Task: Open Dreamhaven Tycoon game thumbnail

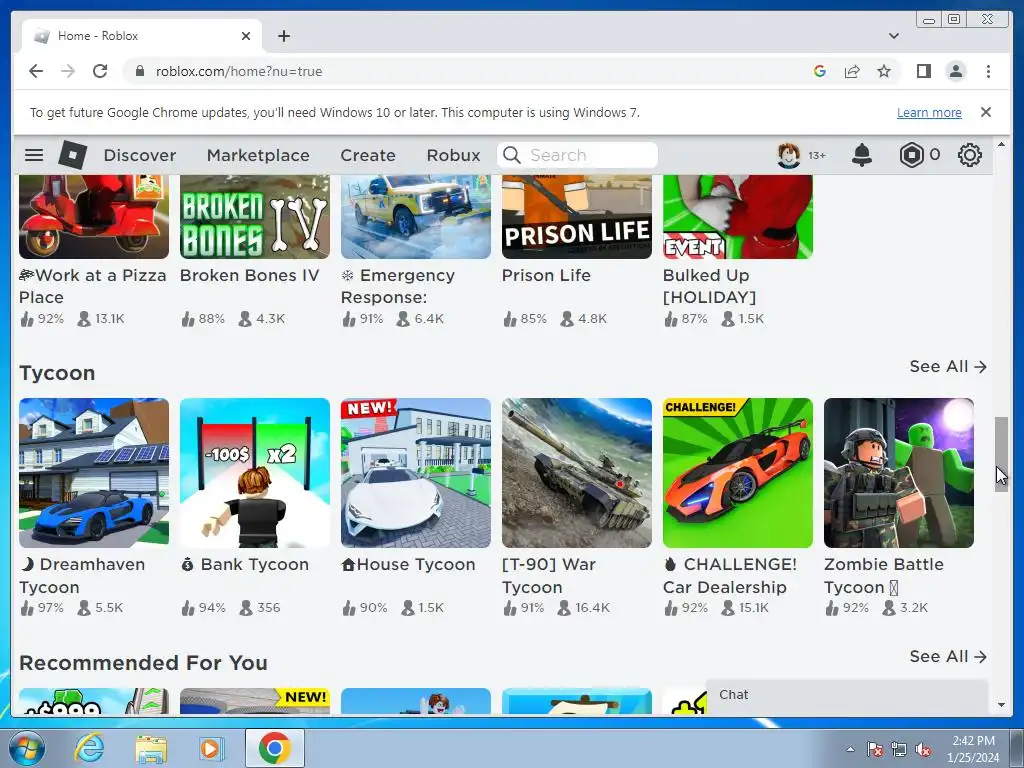Action: (x=94, y=473)
